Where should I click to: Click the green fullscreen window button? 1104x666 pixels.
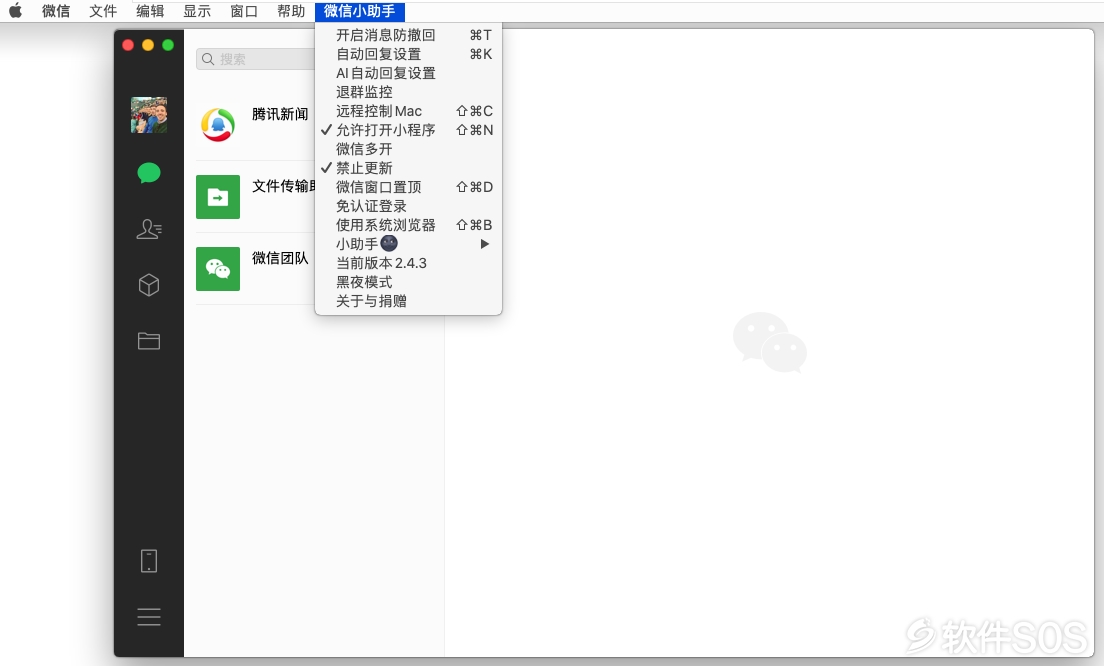(168, 45)
